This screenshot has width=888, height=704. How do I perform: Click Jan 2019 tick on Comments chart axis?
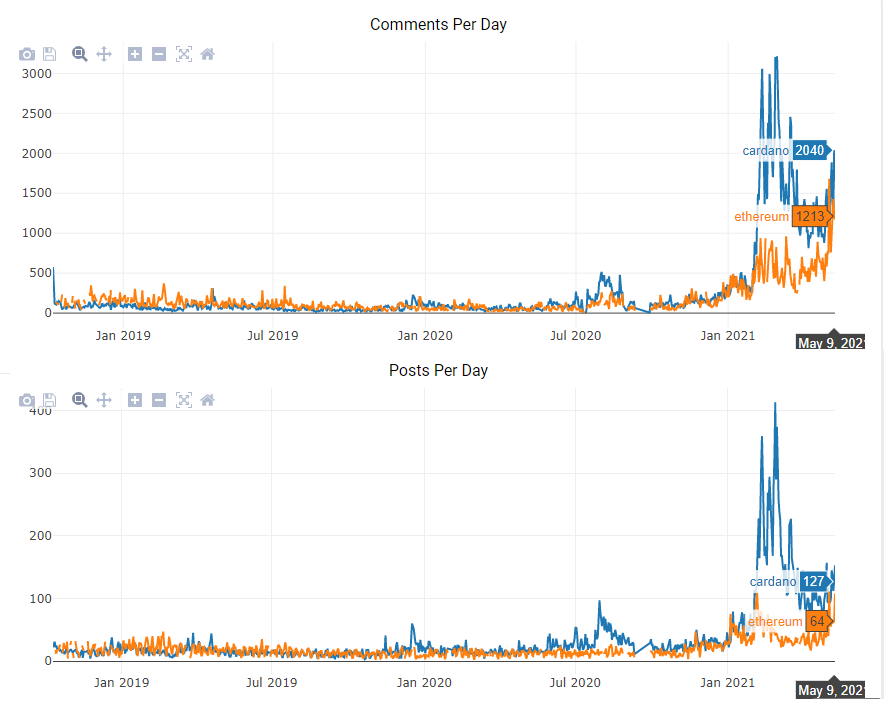point(123,335)
